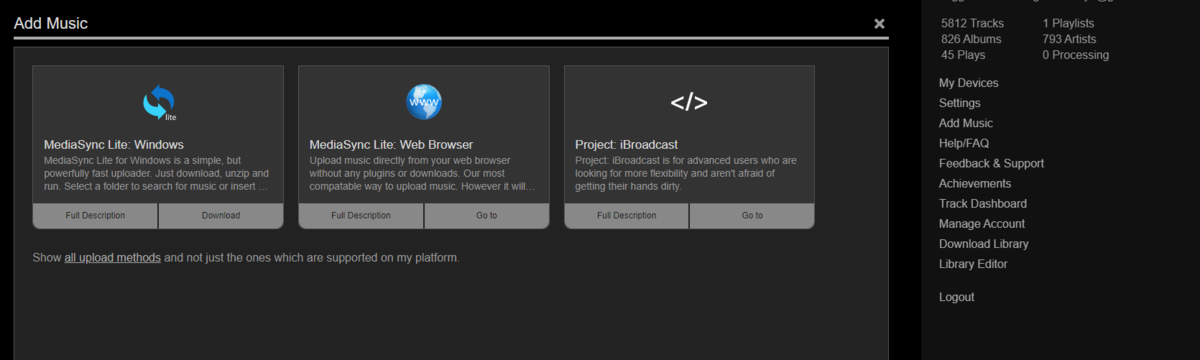Select Add Music in the sidebar
The height and width of the screenshot is (360, 1200).
click(966, 123)
